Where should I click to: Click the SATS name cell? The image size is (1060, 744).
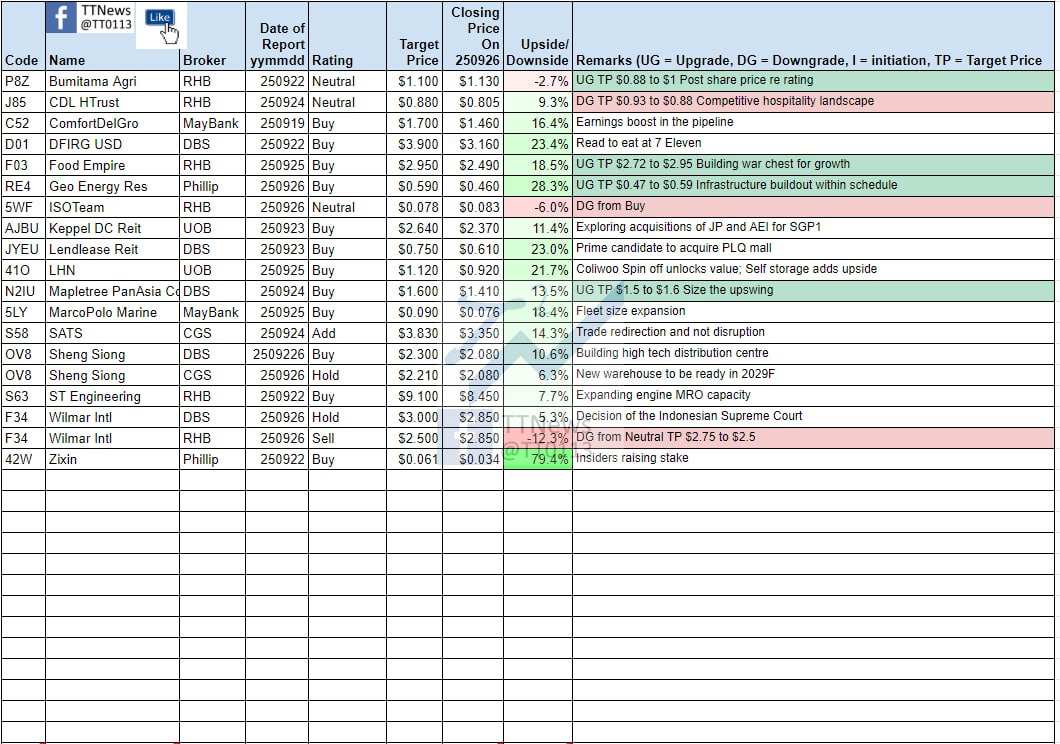click(x=112, y=333)
